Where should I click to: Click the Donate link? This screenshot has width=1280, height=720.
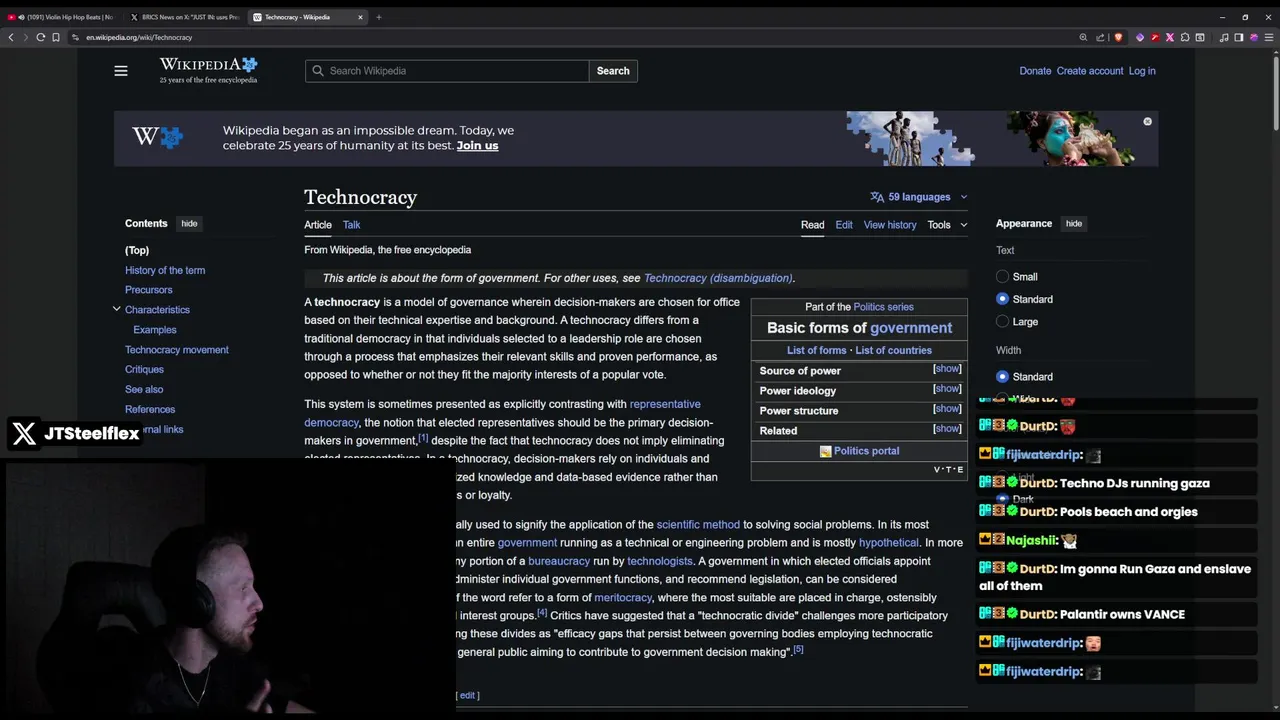(1035, 71)
